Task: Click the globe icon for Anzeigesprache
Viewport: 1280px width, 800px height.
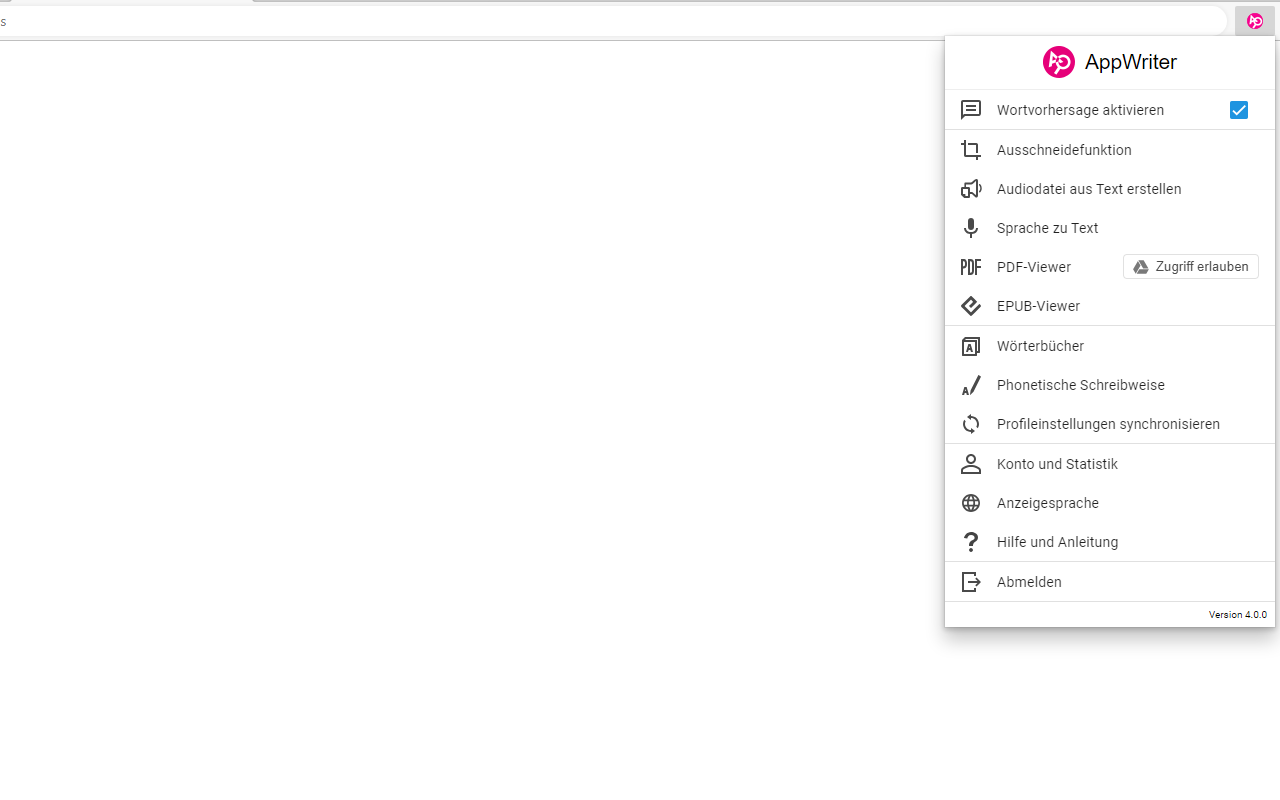Action: [971, 503]
